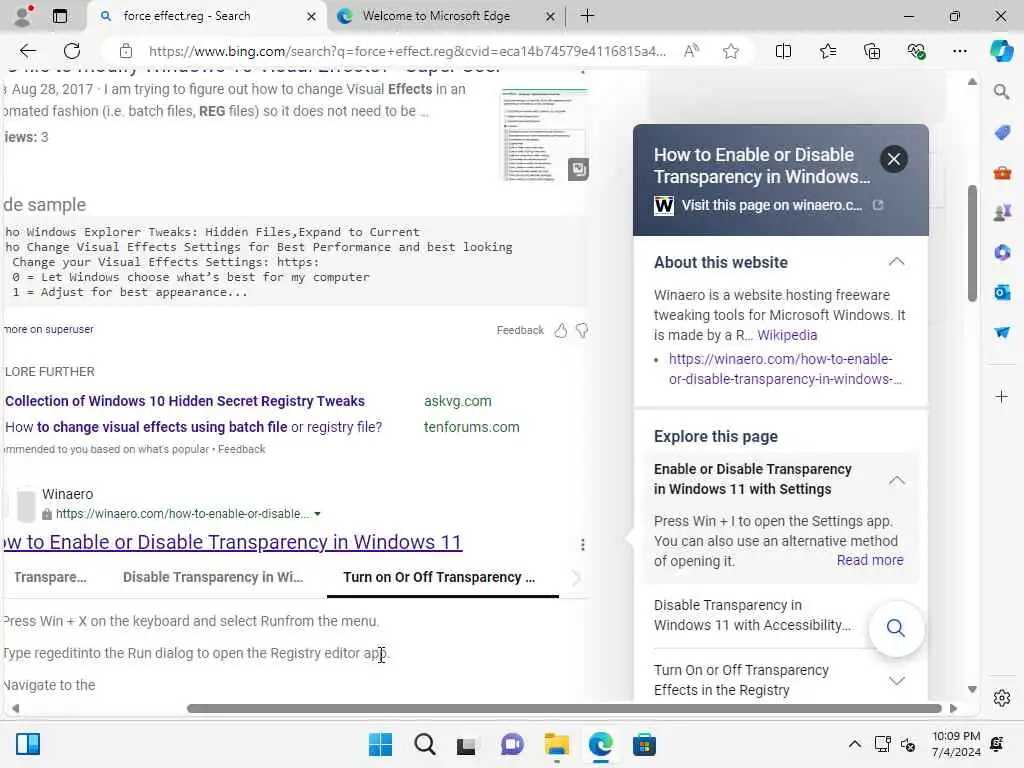Open Disable Transparency with Accessibility item
Screen dimensions: 1024x768
pyautogui.click(x=752, y=615)
